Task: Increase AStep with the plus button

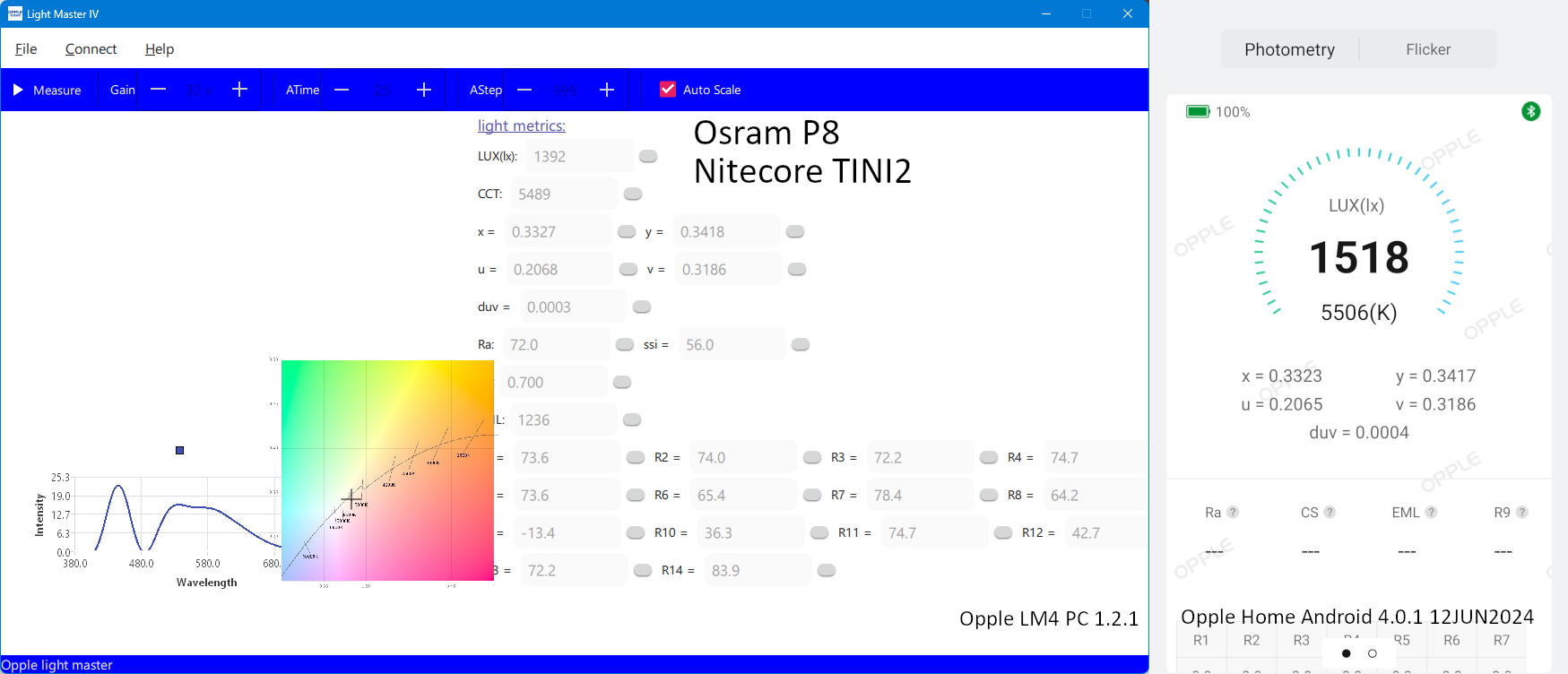Action: 607,90
